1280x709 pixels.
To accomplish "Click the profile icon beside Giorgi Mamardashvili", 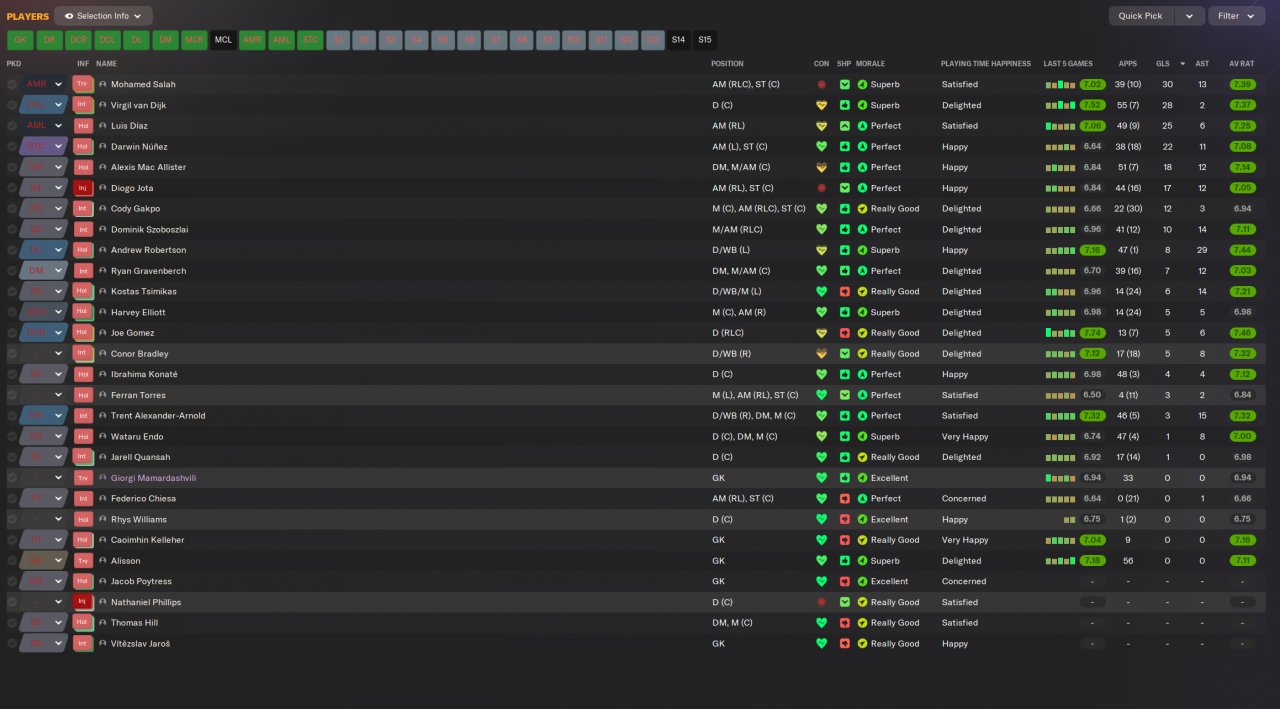I will (103, 478).
